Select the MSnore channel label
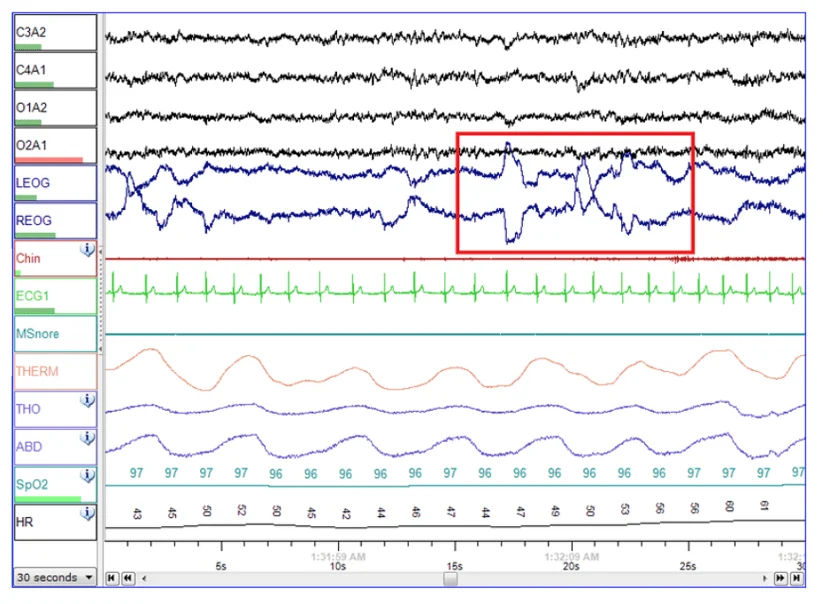The image size is (823, 604). pos(55,334)
